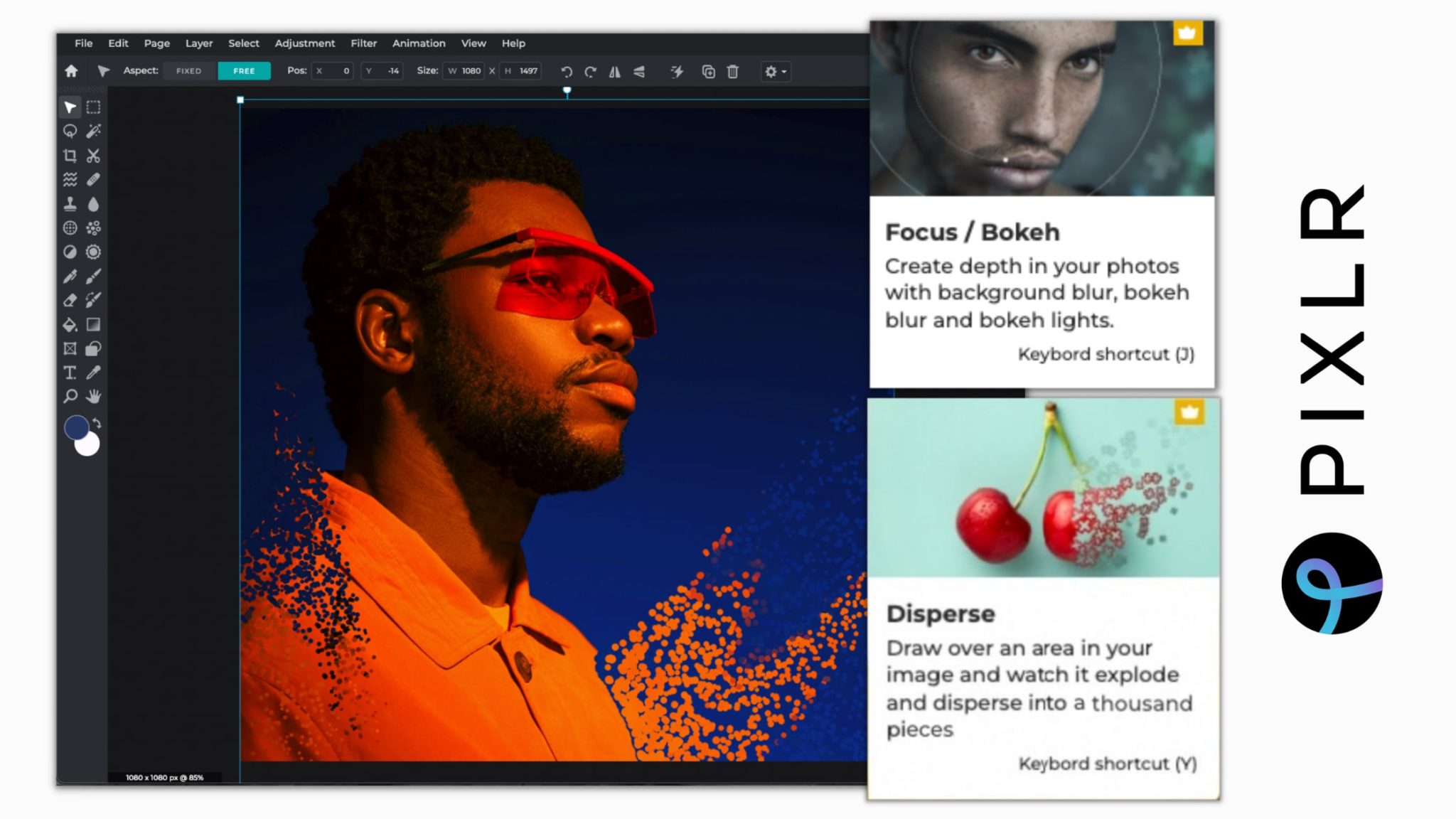The image size is (1456, 819).
Task: Open the Gradient tool
Action: [x=94, y=323]
